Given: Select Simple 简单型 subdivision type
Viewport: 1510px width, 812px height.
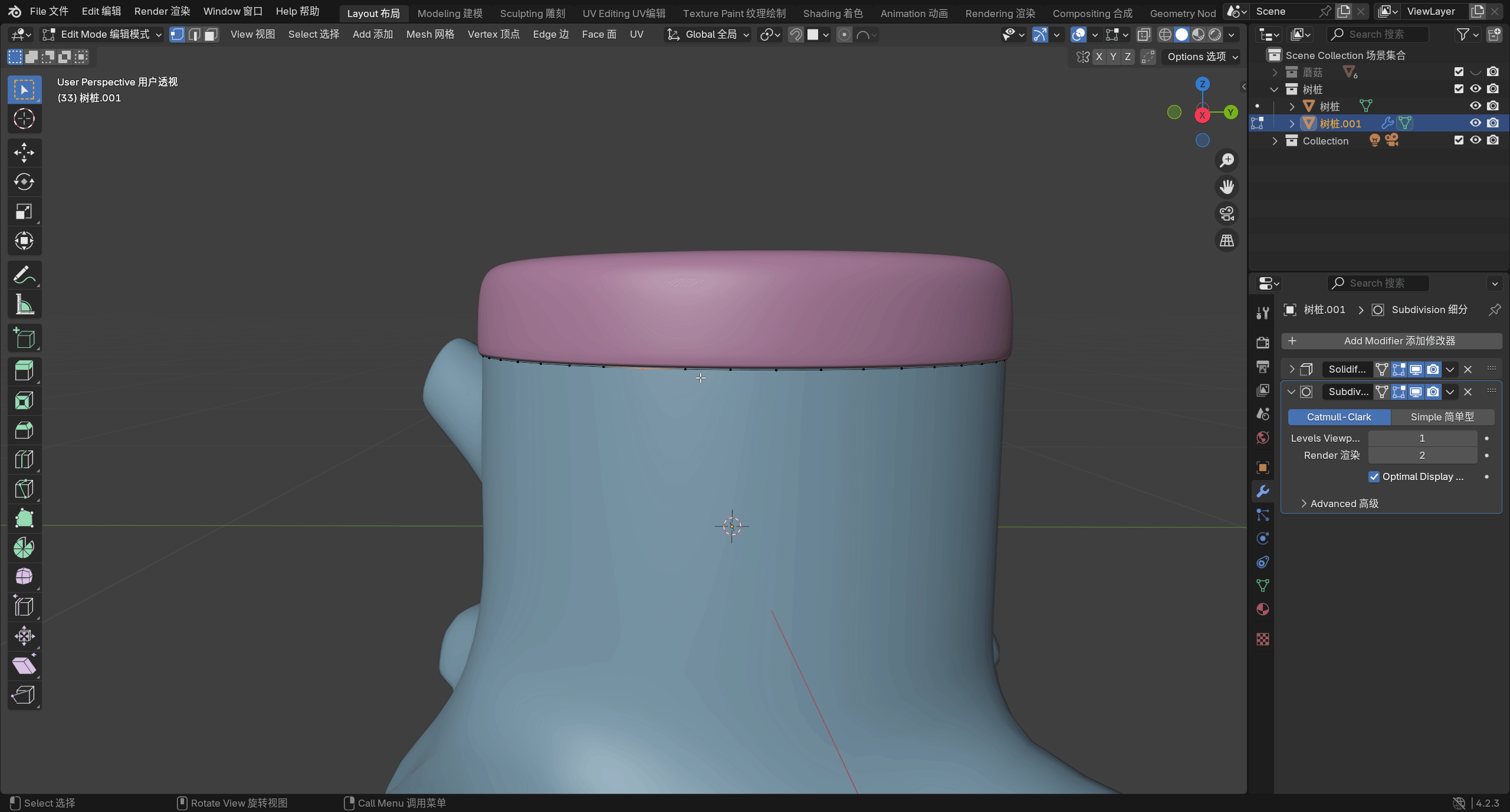Looking at the screenshot, I should (1442, 417).
